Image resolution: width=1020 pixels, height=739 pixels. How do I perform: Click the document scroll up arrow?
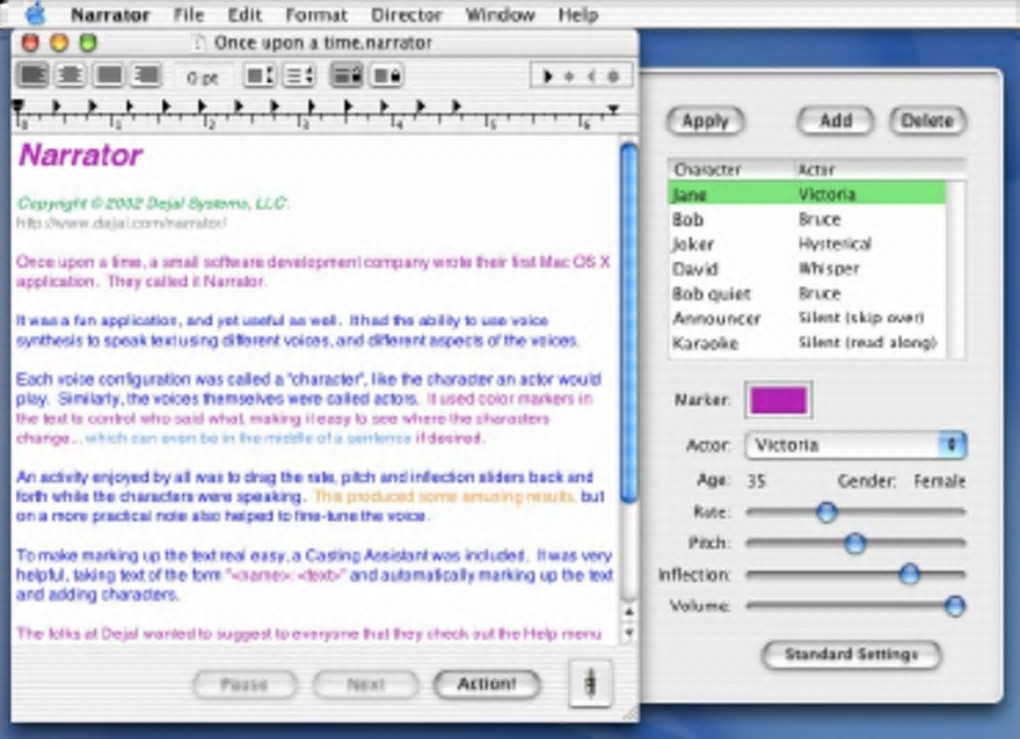coord(628,611)
